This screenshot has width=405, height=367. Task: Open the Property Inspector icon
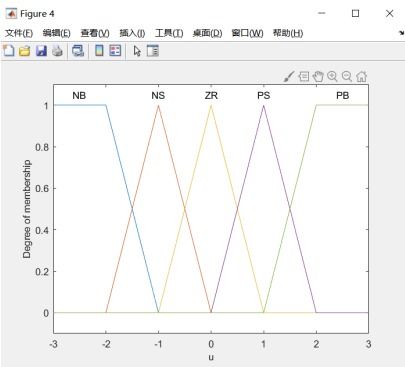point(153,51)
